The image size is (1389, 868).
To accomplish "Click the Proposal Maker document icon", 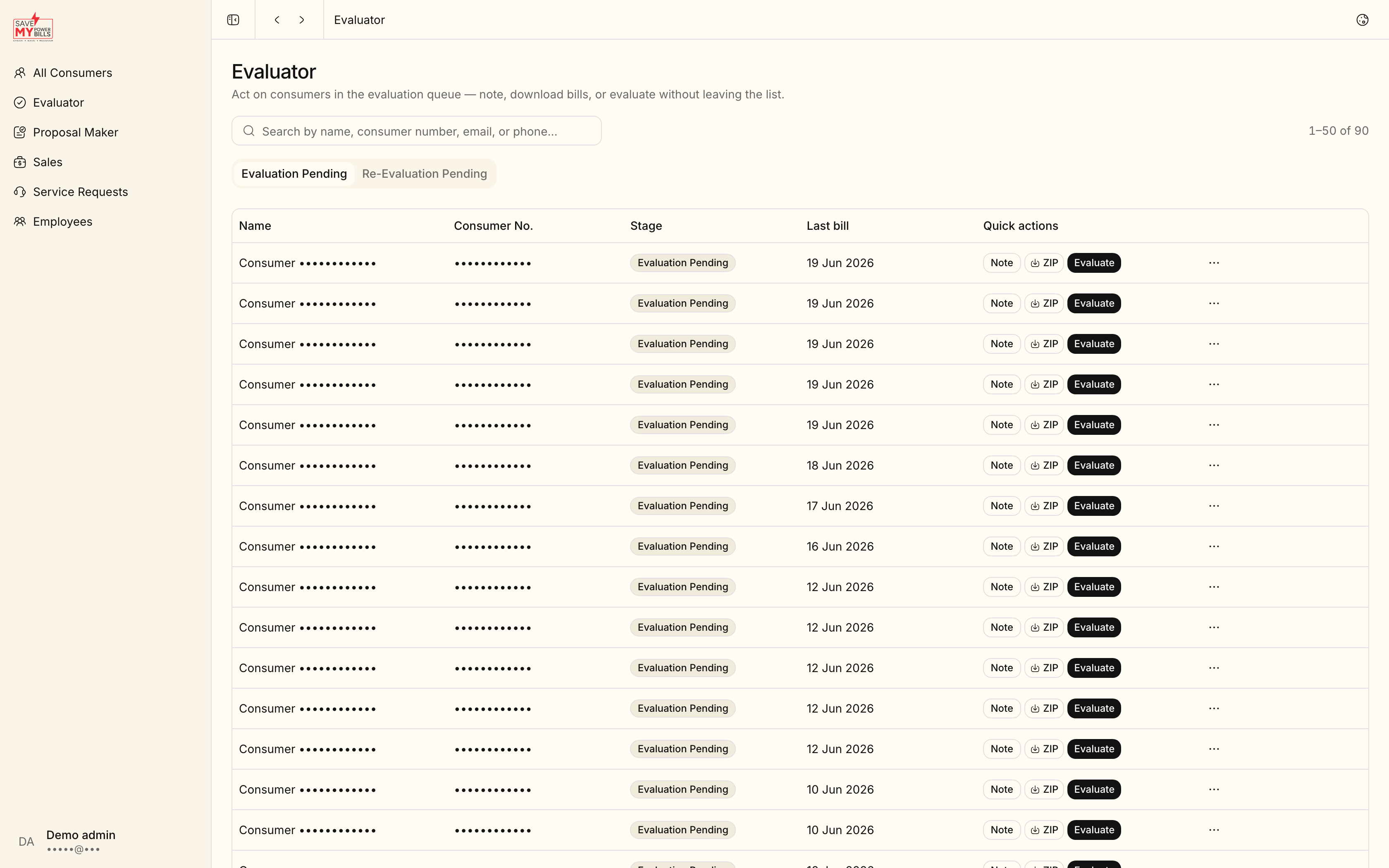I will coord(20,133).
